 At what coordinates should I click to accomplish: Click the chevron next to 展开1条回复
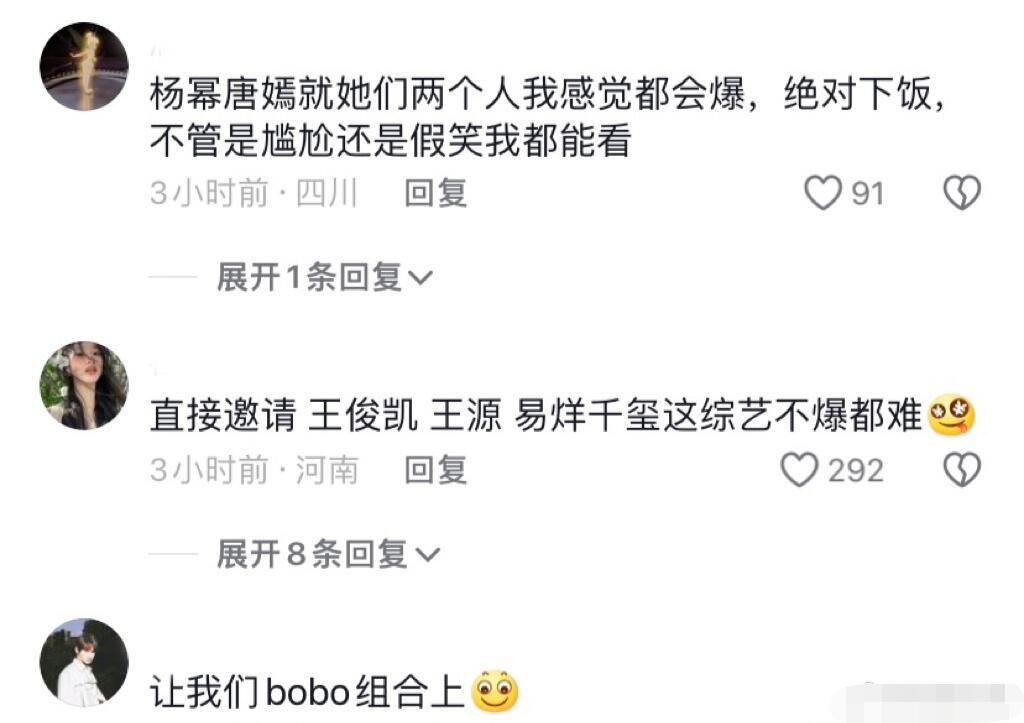421,278
